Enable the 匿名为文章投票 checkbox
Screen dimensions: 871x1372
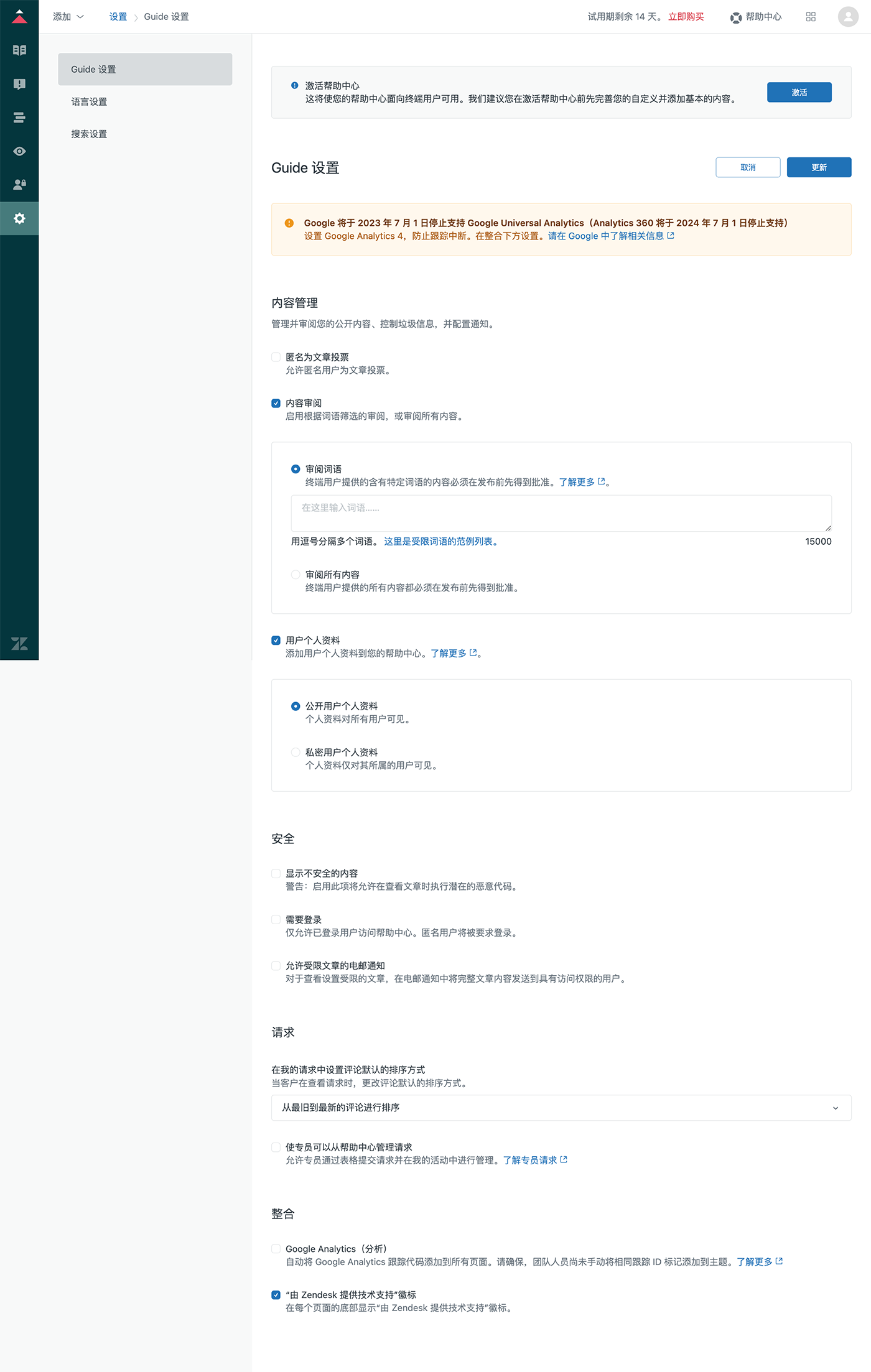pyautogui.click(x=276, y=357)
